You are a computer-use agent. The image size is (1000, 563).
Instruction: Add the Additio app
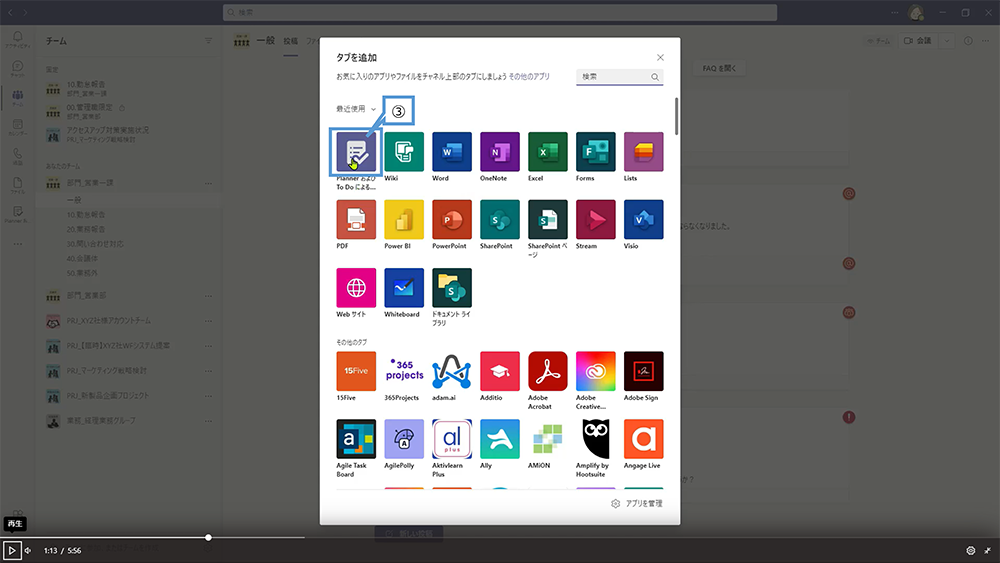tap(499, 371)
